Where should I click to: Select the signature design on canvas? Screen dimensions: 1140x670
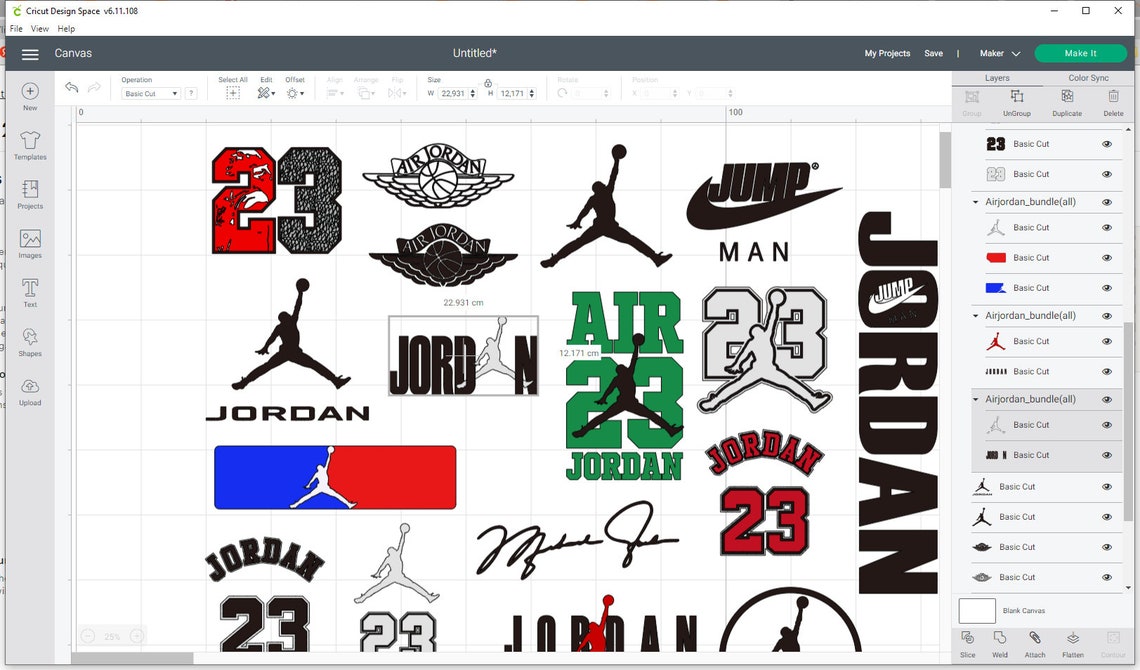(577, 538)
